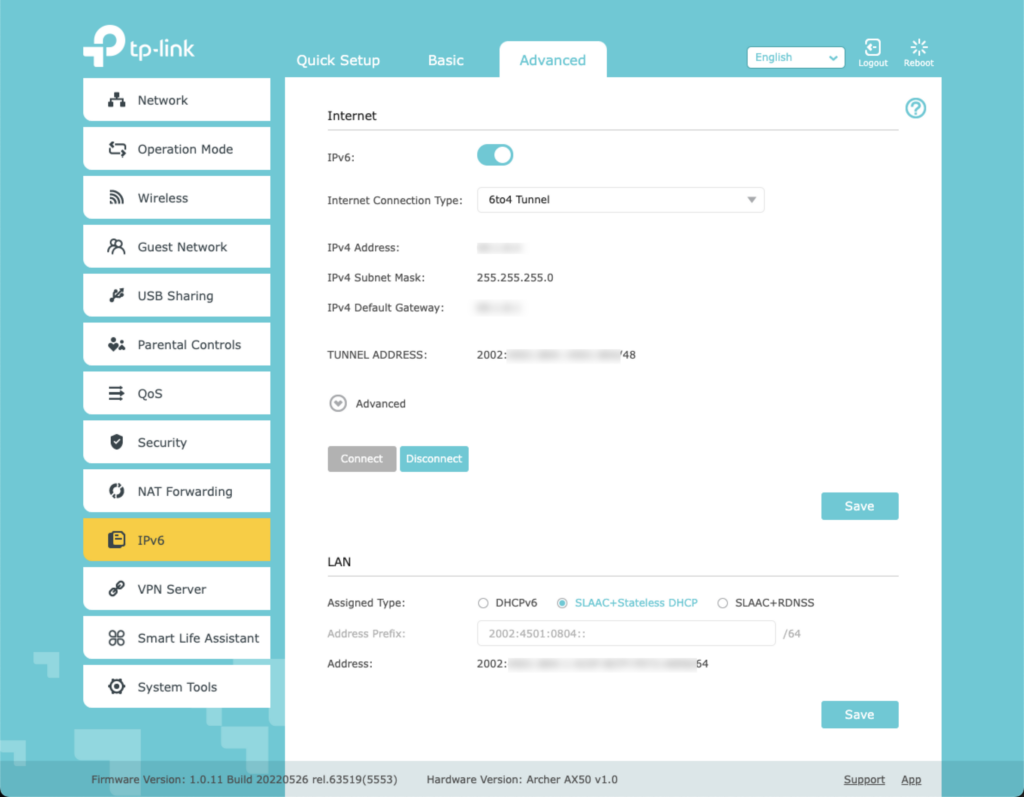Save the LAN section settings
1024x797 pixels.
click(x=859, y=715)
